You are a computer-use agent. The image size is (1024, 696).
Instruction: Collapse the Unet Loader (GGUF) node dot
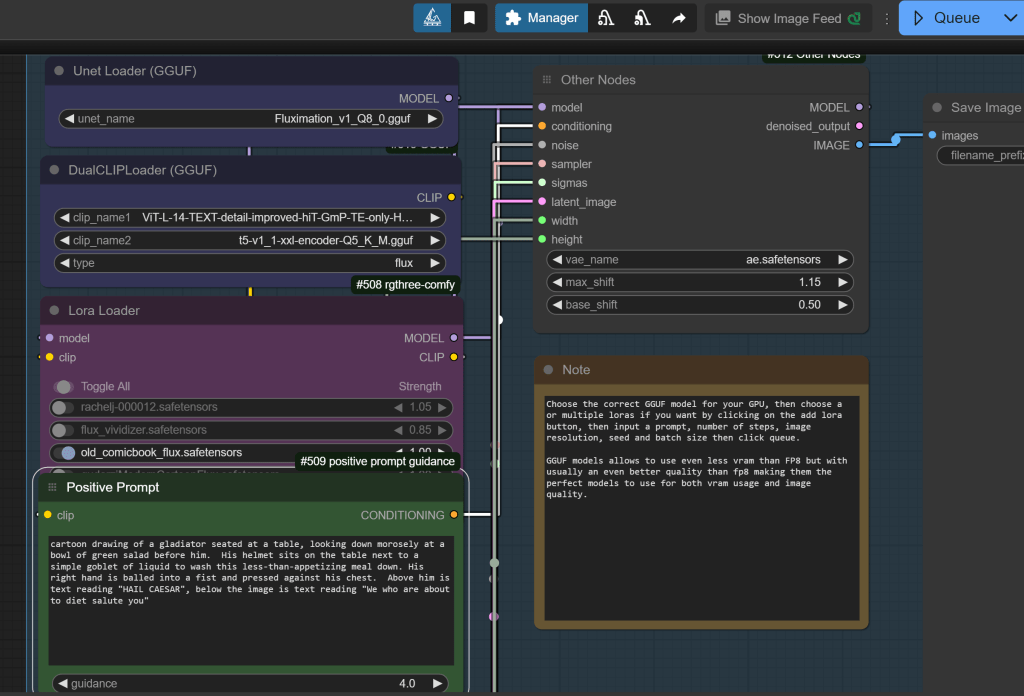pos(58,71)
